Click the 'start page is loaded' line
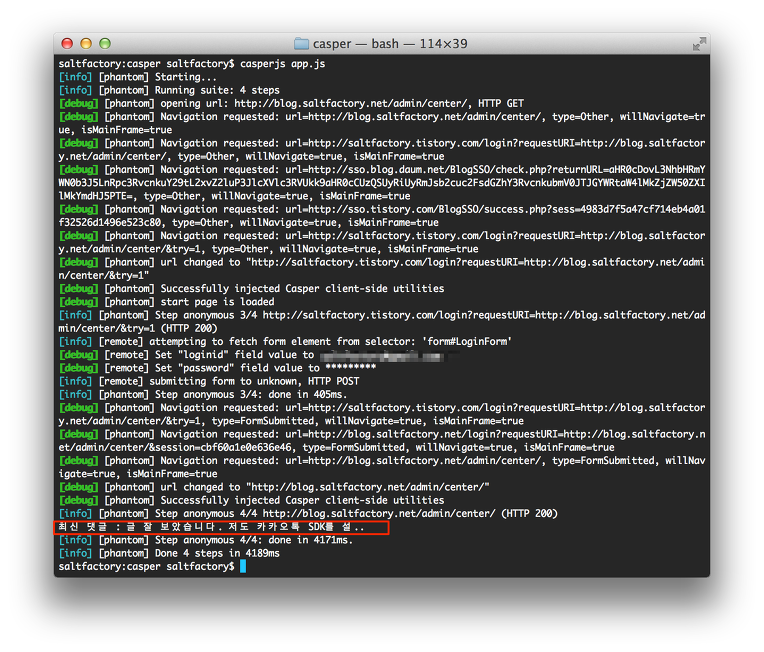This screenshot has height=652, width=764. tap(167, 302)
